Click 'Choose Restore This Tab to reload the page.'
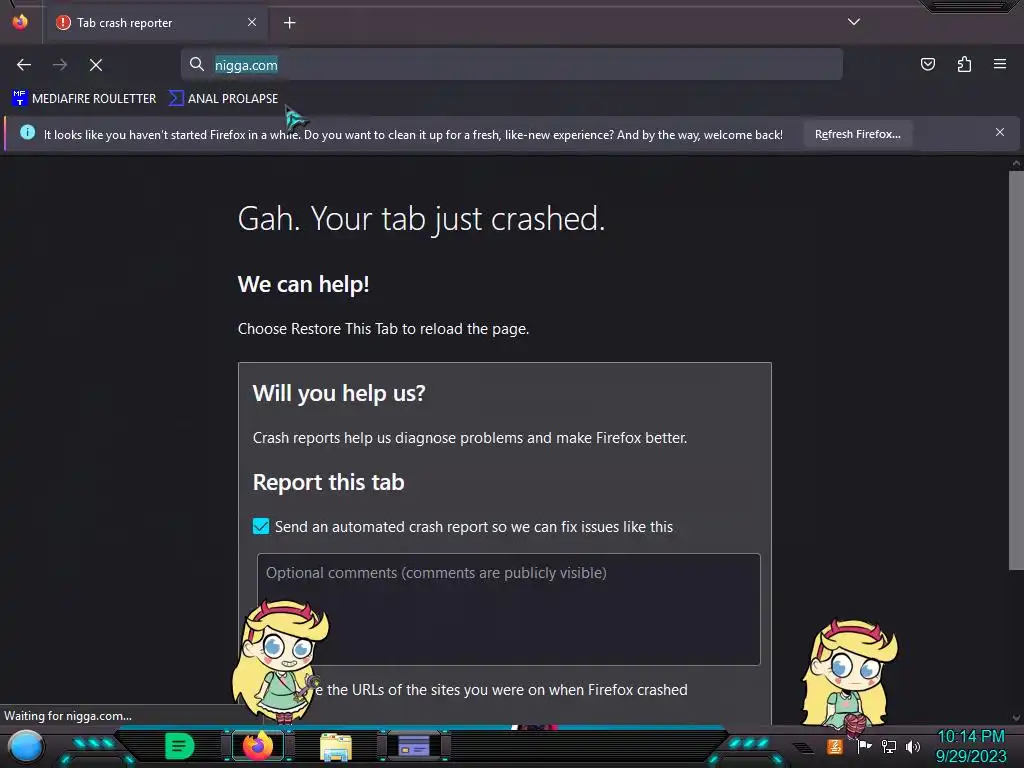 (x=383, y=328)
